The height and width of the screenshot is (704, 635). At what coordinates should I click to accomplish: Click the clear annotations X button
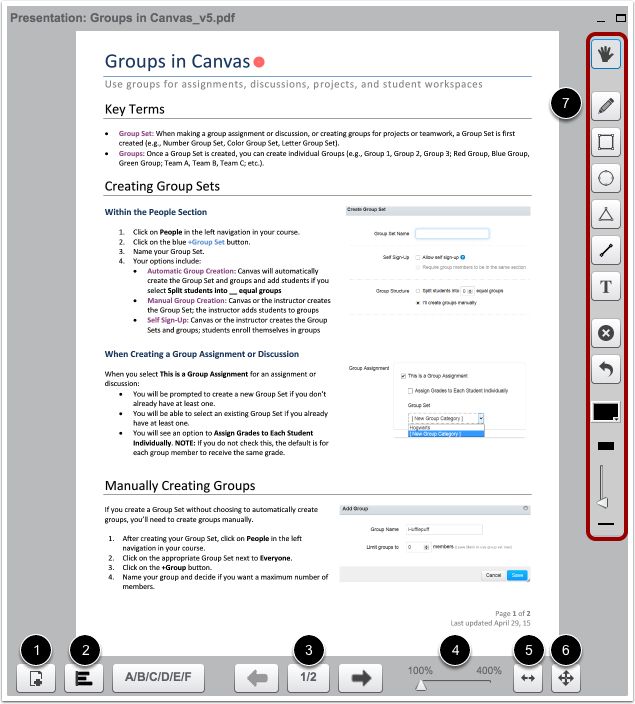[x=606, y=333]
